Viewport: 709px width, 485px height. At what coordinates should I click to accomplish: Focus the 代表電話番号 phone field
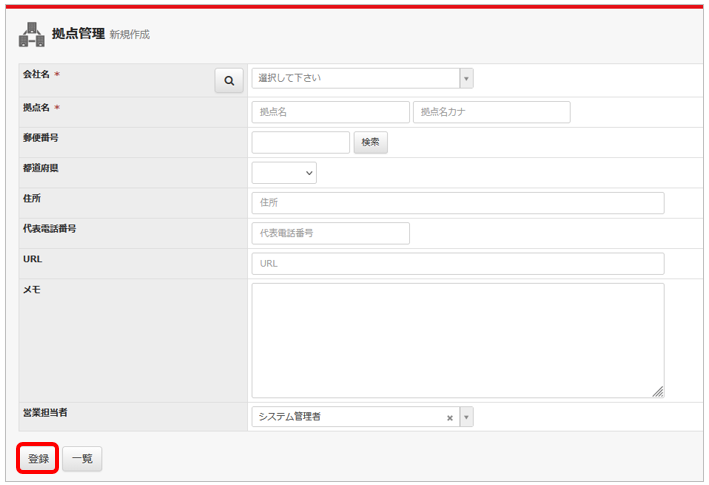click(330, 233)
